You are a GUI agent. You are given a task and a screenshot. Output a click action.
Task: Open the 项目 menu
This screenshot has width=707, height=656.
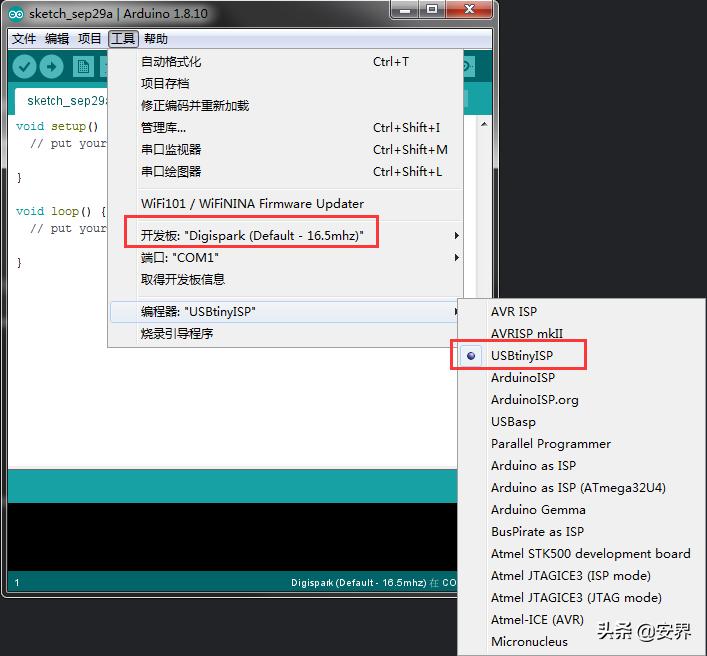pos(90,39)
